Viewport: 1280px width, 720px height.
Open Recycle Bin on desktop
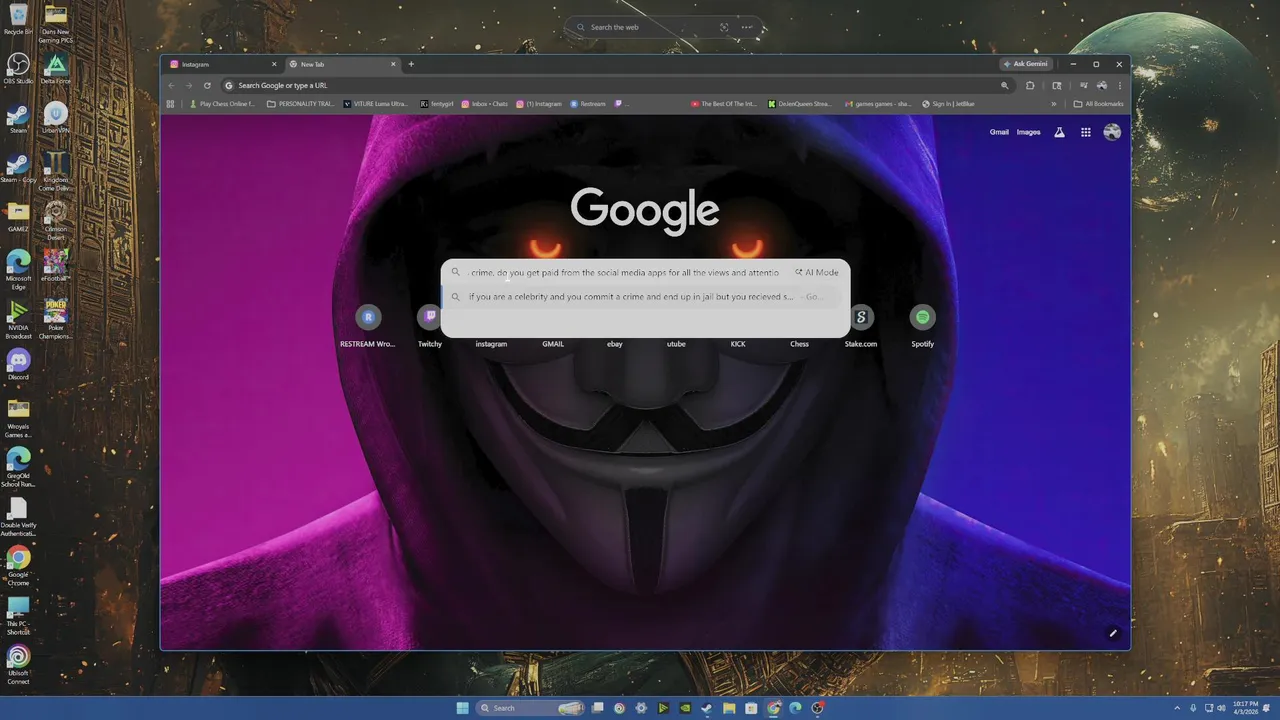point(18,19)
